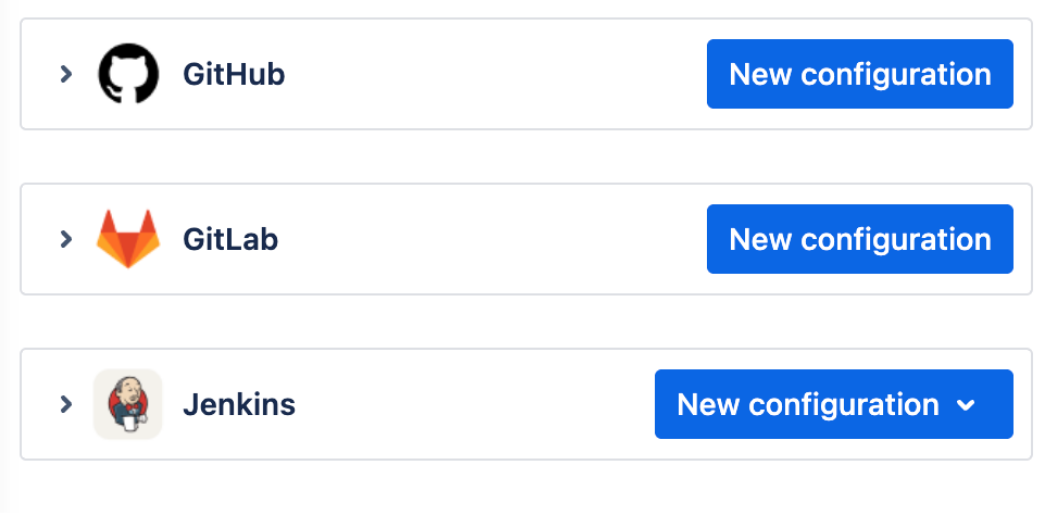Viewport: 1062px width, 515px height.
Task: Select the Jenkins name label
Action: [x=239, y=405]
